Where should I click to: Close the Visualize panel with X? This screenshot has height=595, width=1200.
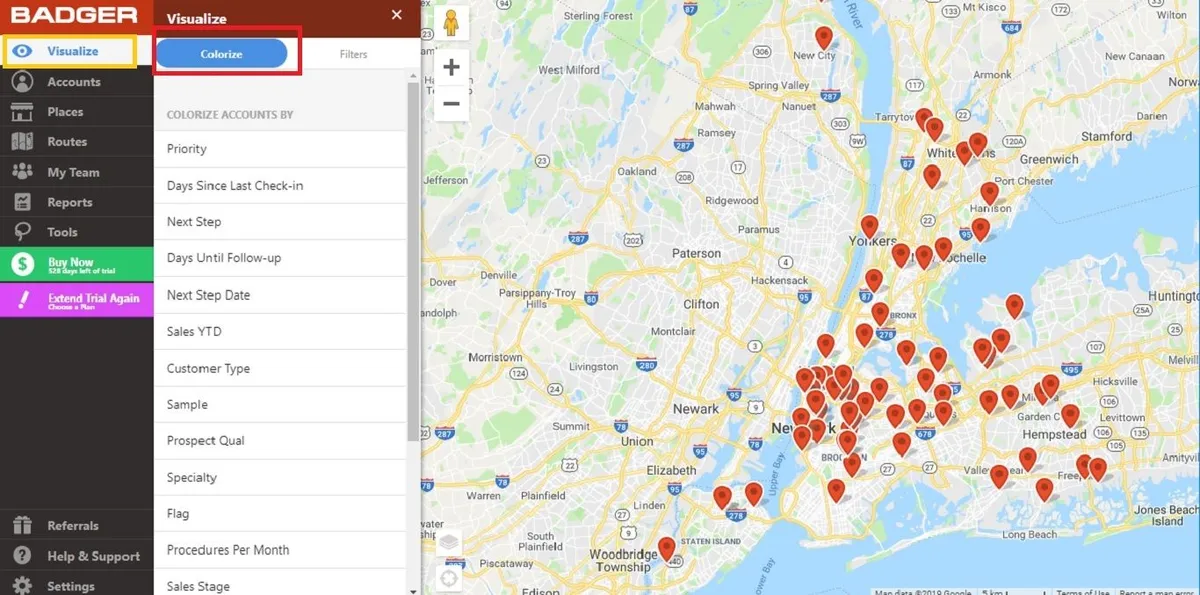(397, 15)
